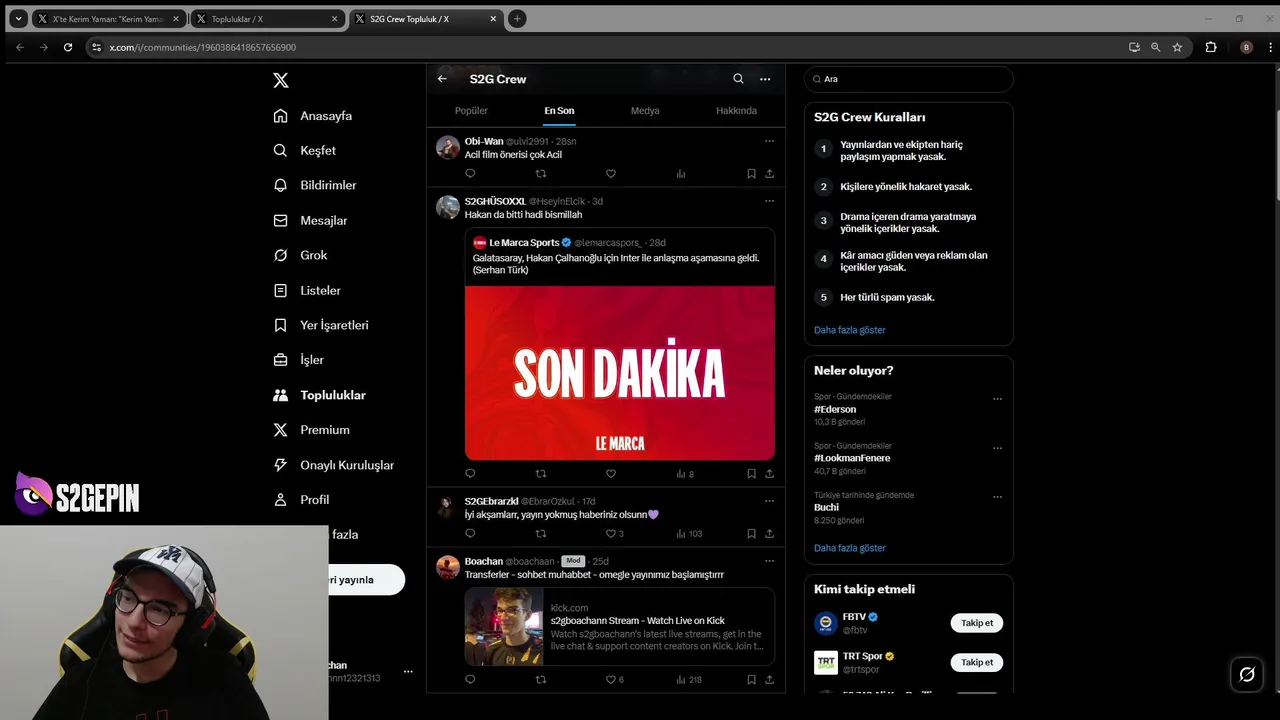Screen dimensions: 1280x720
Task: Open the kick.com s2gboachann Stream link card
Action: (620, 626)
